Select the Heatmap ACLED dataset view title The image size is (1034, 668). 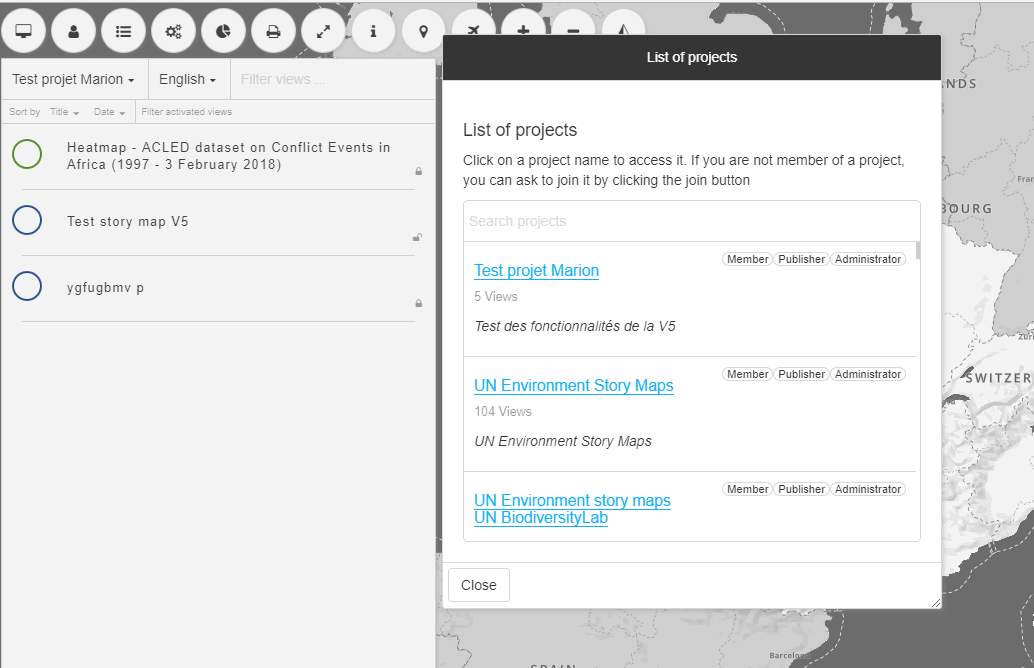pyautogui.click(x=229, y=156)
